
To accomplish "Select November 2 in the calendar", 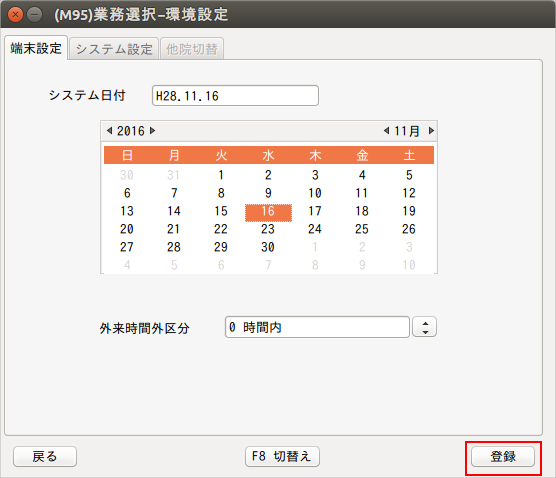I will (x=268, y=175).
